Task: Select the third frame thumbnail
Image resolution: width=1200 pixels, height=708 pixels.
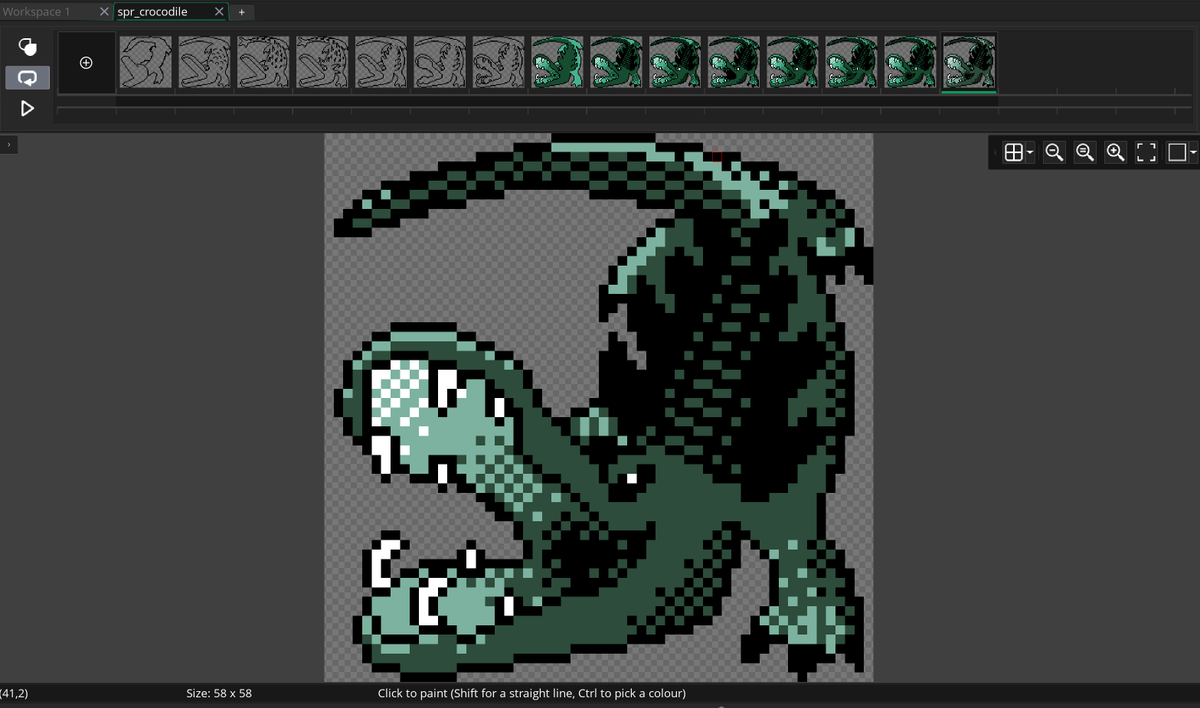Action: click(264, 62)
